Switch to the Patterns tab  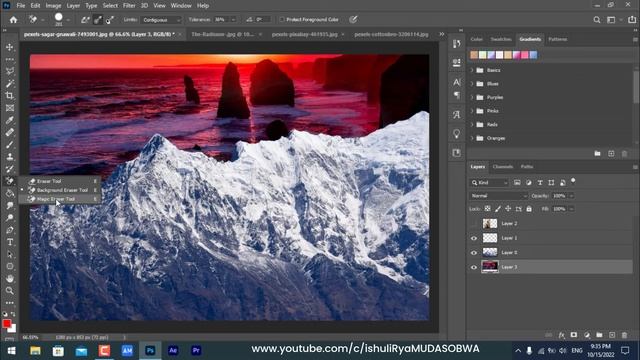[x=558, y=39]
